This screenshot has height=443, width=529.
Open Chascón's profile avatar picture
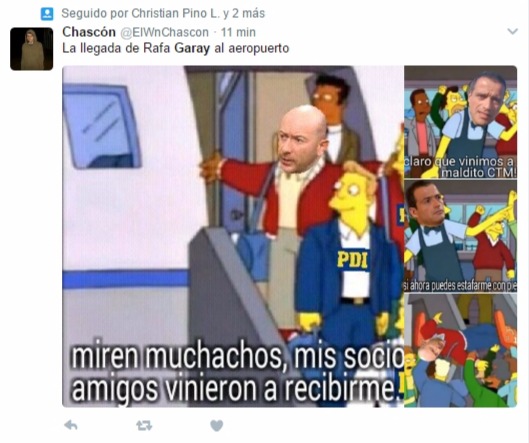(x=31, y=49)
